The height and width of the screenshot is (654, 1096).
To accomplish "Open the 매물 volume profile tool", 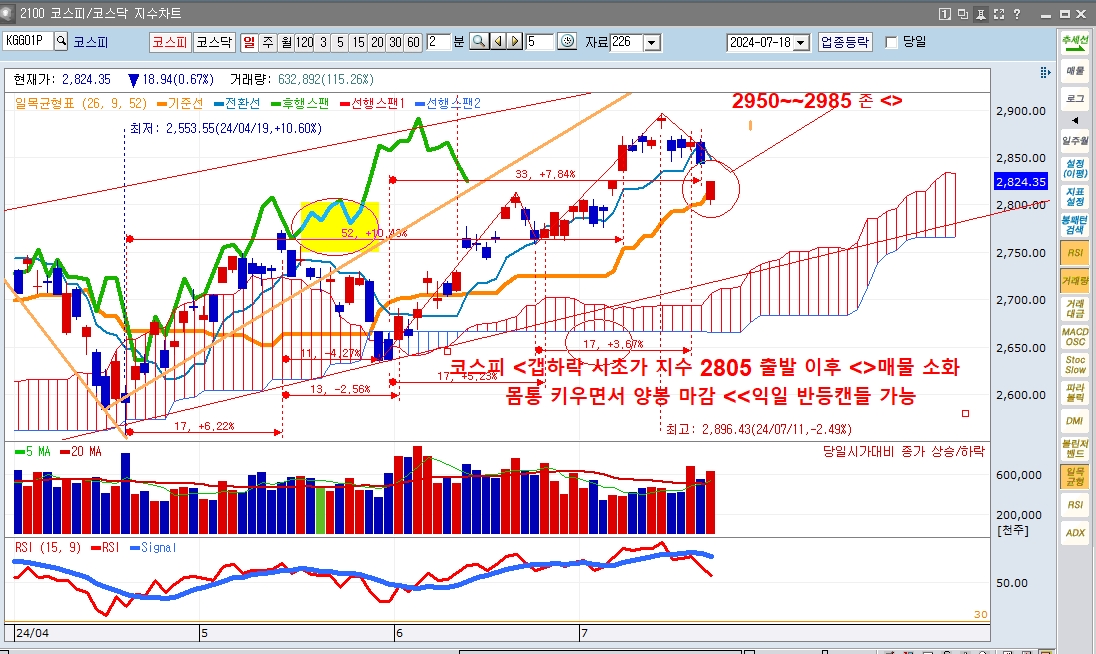I will [x=1075, y=71].
